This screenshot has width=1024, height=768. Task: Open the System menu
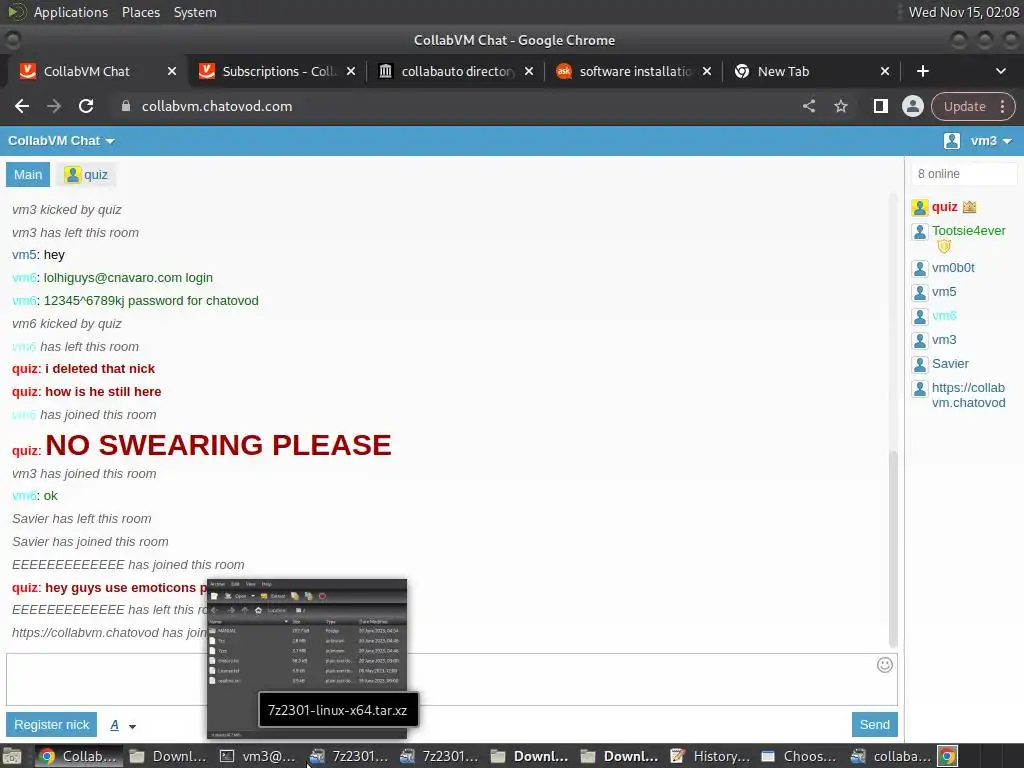(x=195, y=12)
